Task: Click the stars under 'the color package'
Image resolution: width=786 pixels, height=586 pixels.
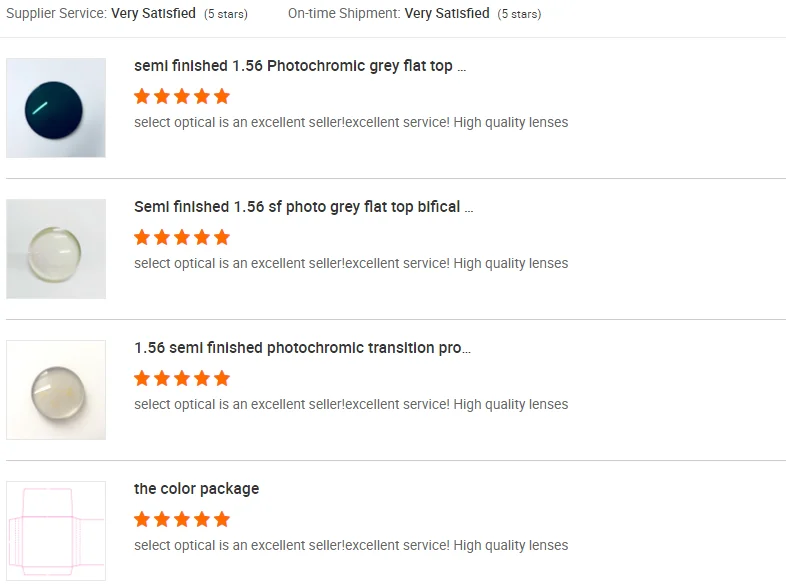Action: [x=182, y=519]
